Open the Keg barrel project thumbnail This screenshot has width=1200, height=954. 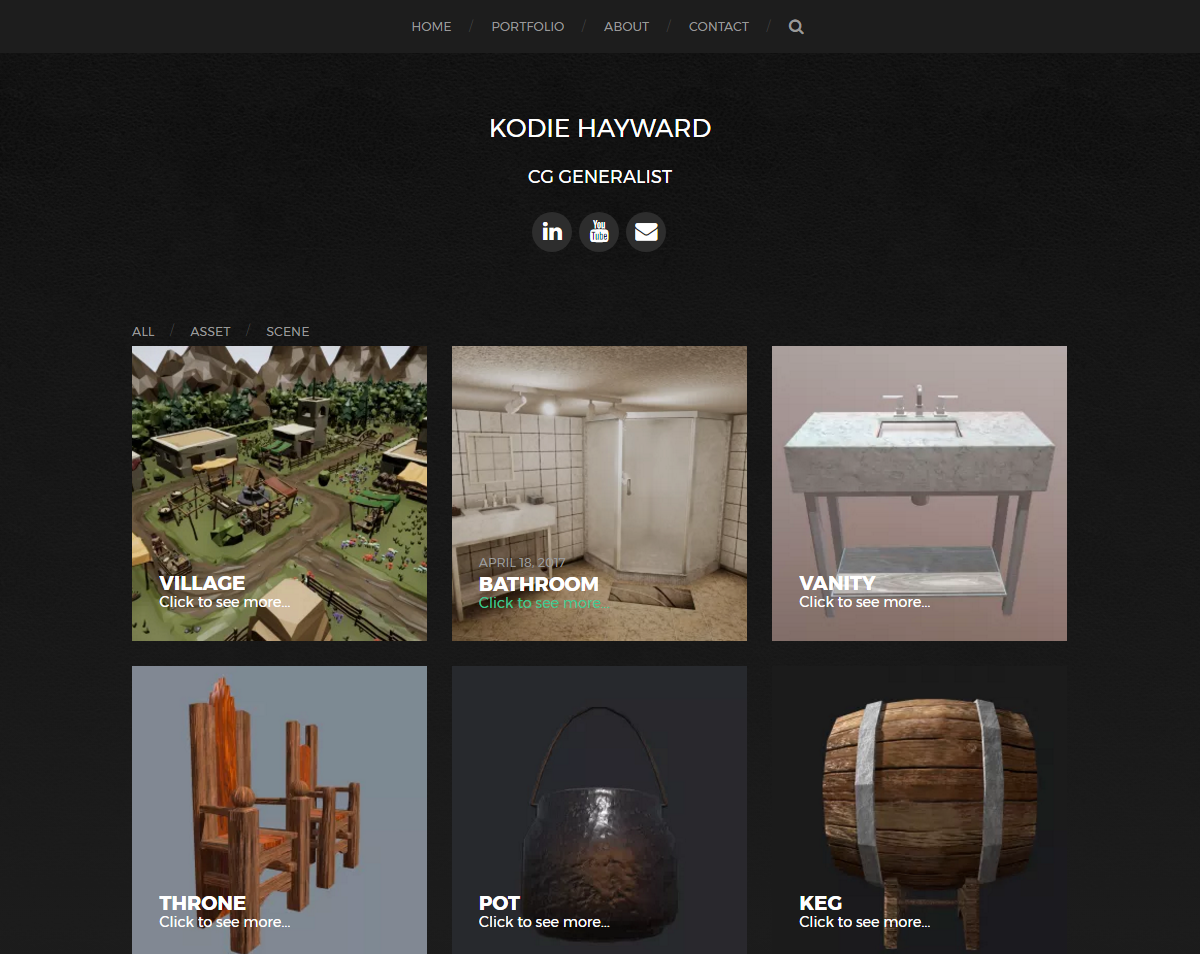pos(919,810)
